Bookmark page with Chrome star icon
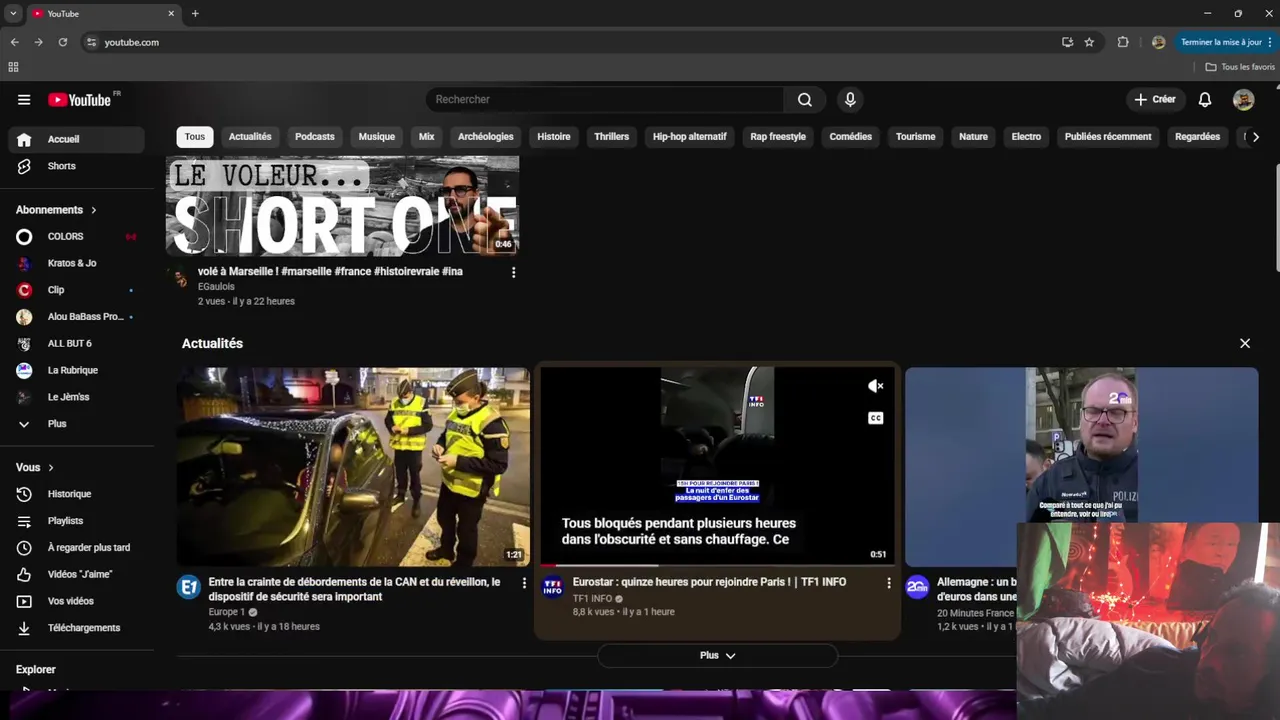 click(1089, 42)
